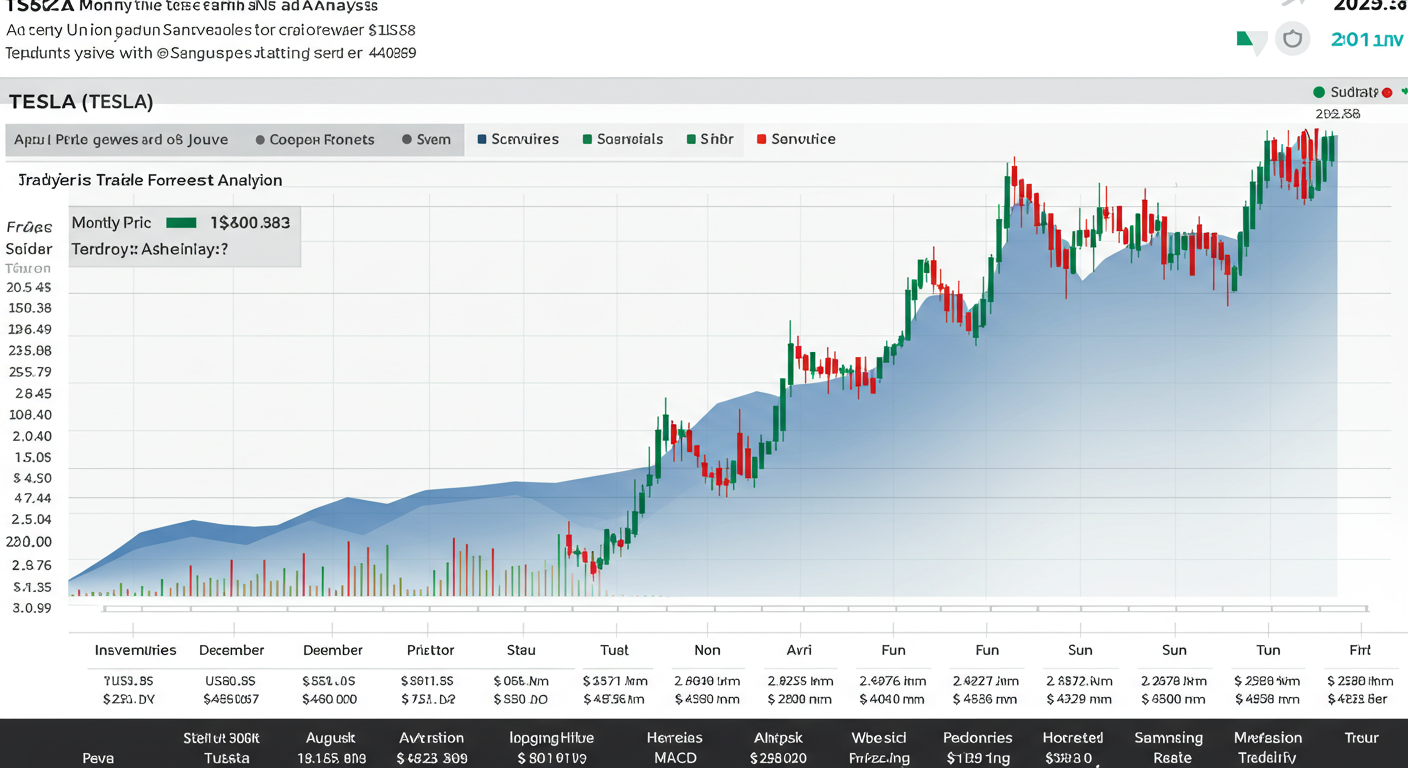Open the Herreias MACD indicator
Viewport: 1408px width, 768px height.
pos(675,748)
